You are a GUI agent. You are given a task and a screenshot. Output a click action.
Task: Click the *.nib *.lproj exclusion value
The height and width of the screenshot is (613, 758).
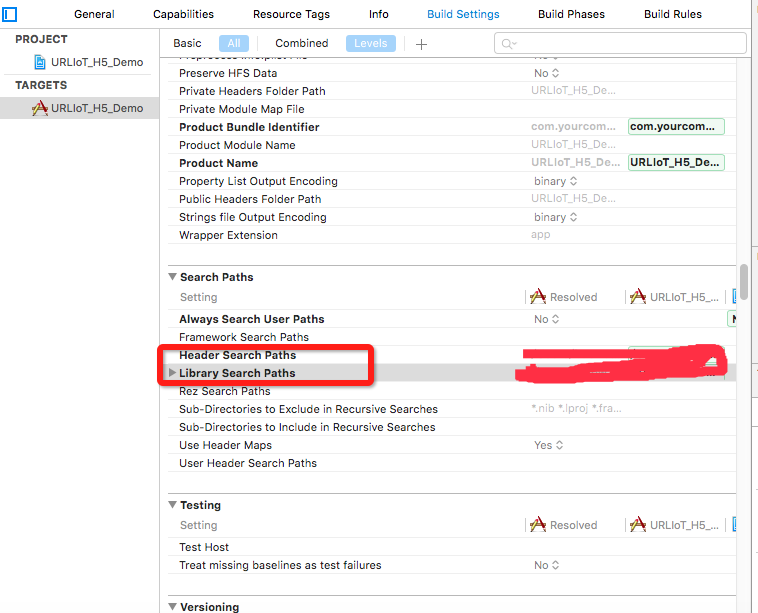(x=576, y=409)
